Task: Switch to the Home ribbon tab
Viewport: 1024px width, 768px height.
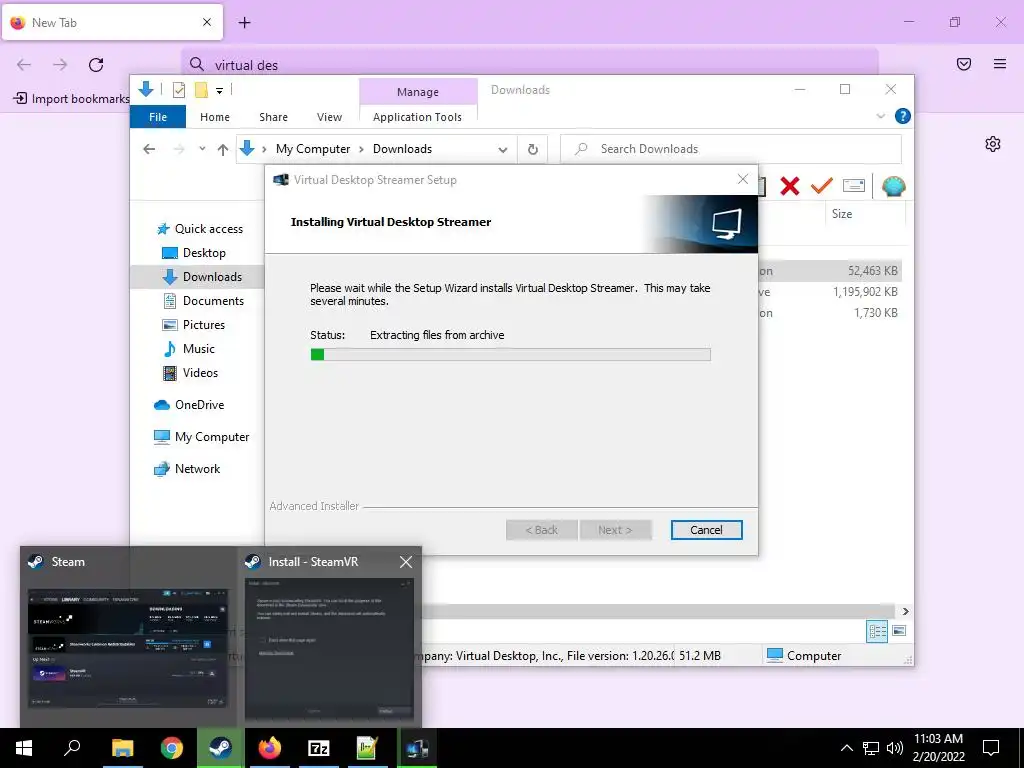Action: [215, 117]
